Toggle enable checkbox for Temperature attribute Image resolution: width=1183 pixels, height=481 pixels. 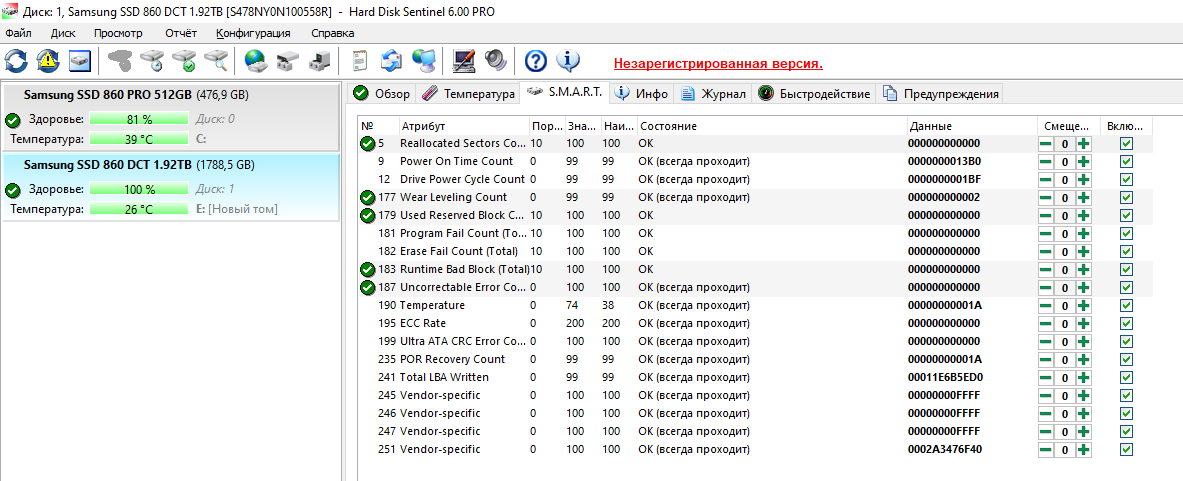1126,305
